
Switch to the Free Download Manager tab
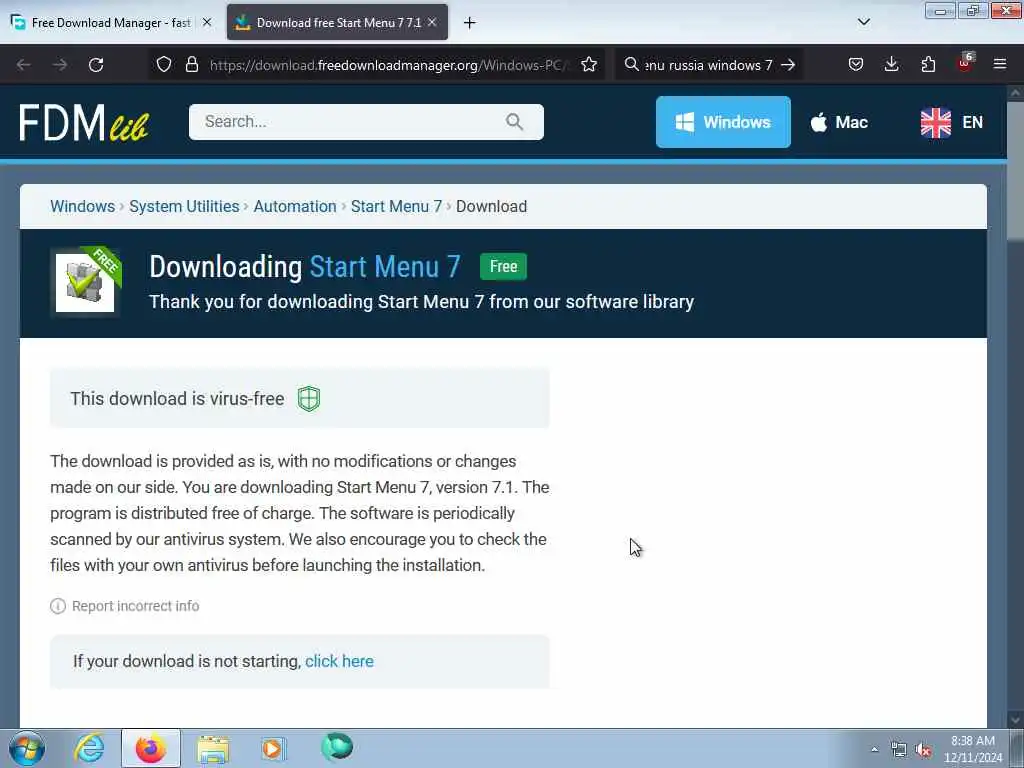tap(110, 22)
